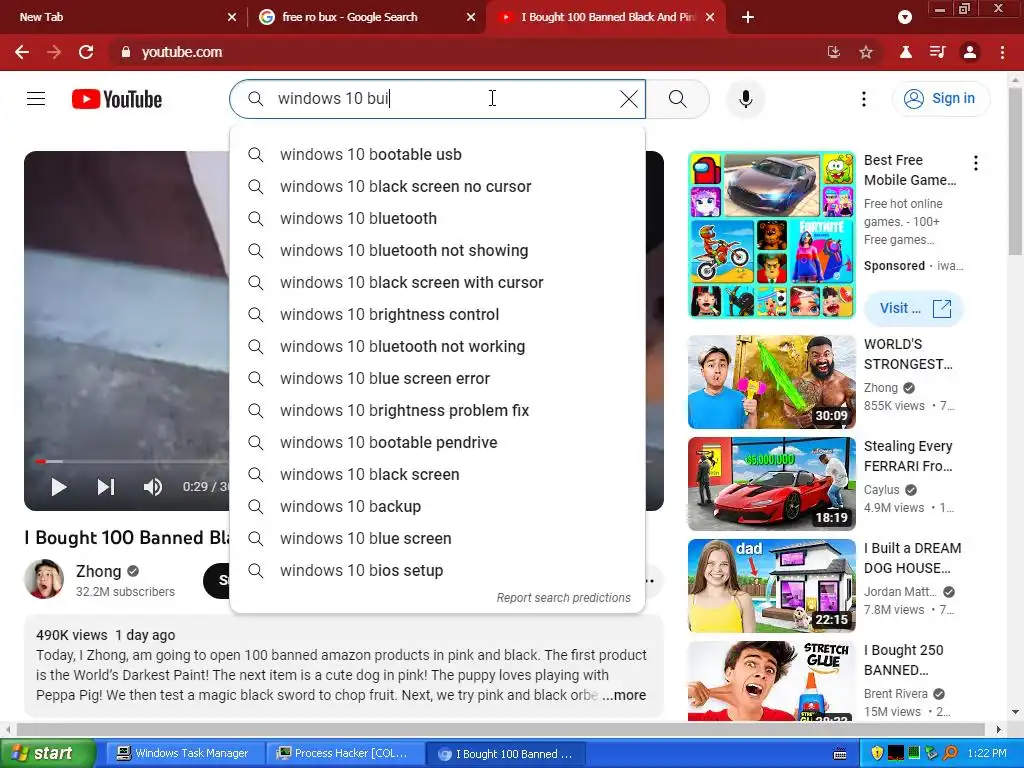
Task: Reload the page
Action: pyautogui.click(x=86, y=52)
